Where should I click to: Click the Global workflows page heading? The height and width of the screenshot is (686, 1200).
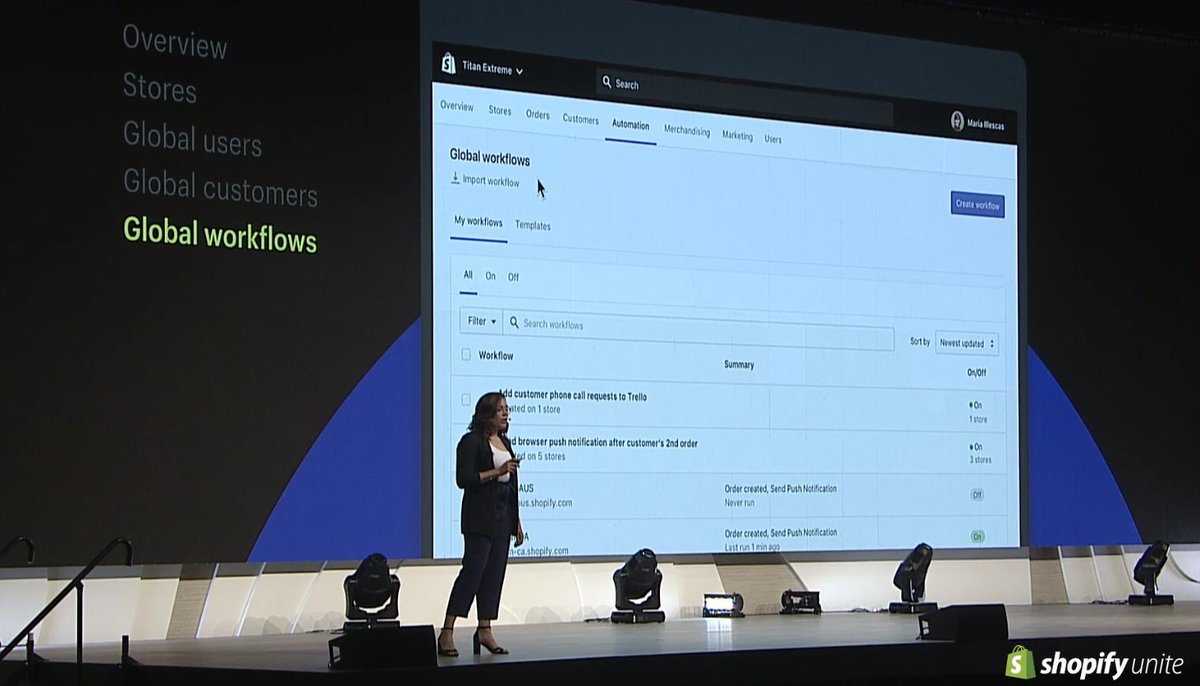[490, 158]
